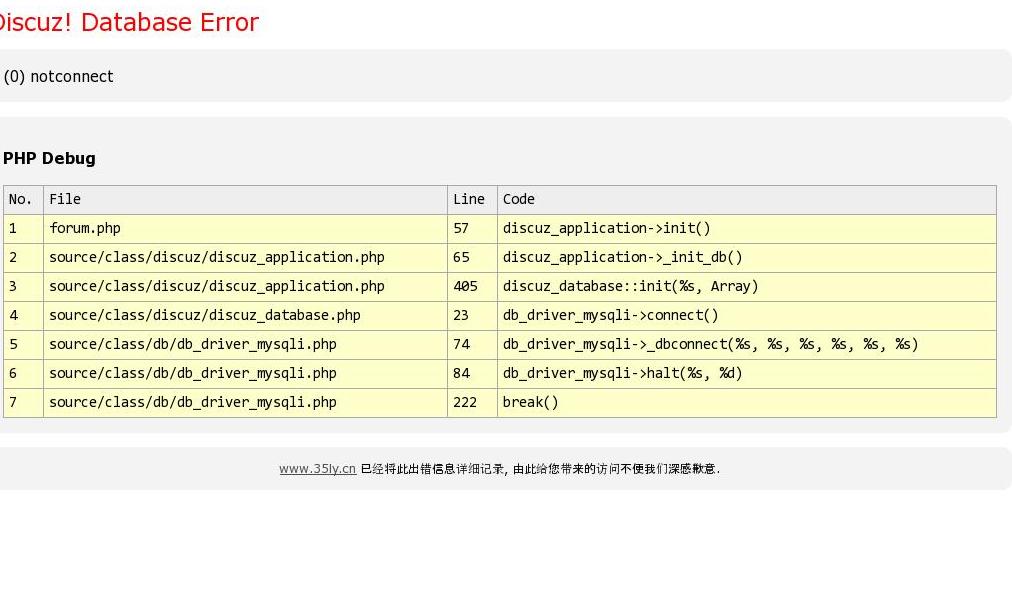Click line number 84 cell
The width and height of the screenshot is (1012, 590).
coord(472,374)
